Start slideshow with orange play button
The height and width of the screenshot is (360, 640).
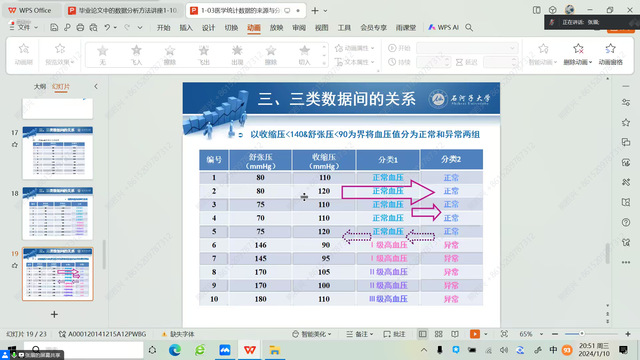[x=474, y=334]
